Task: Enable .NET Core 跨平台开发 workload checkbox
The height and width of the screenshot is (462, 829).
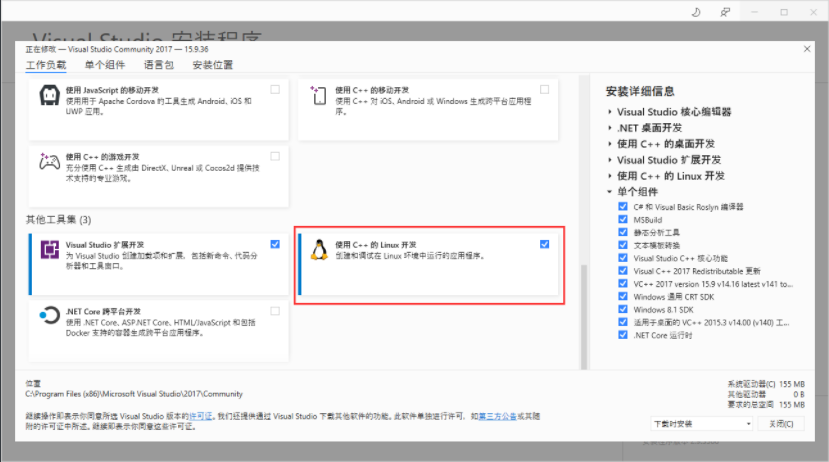Action: pos(275,311)
